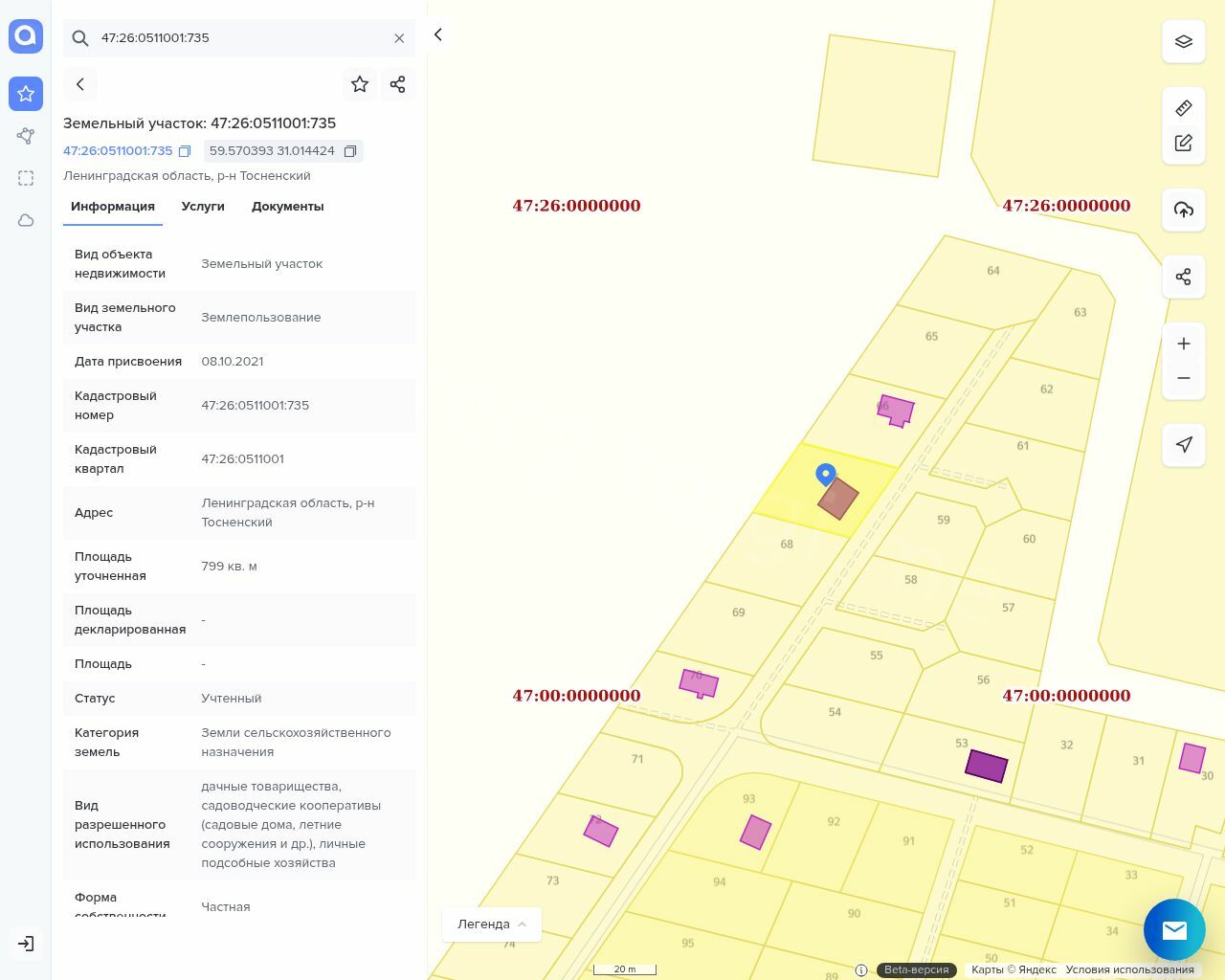Zoom in on the map
The width and height of the screenshot is (1225, 980).
[x=1183, y=344]
